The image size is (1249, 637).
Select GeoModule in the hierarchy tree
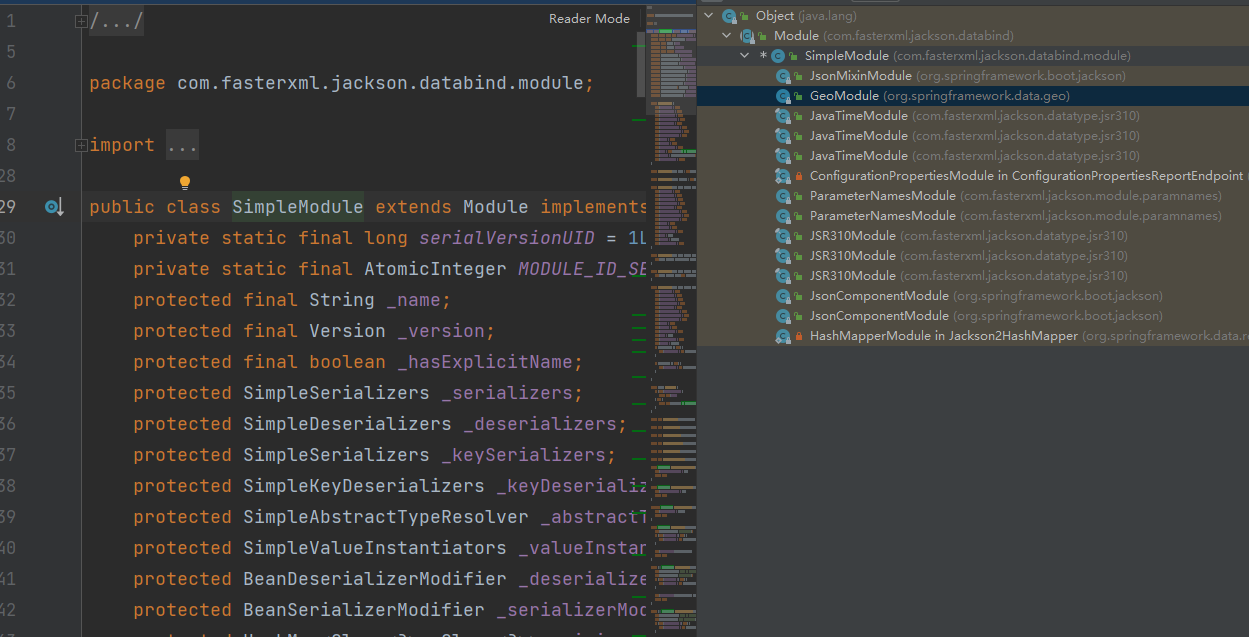(844, 96)
